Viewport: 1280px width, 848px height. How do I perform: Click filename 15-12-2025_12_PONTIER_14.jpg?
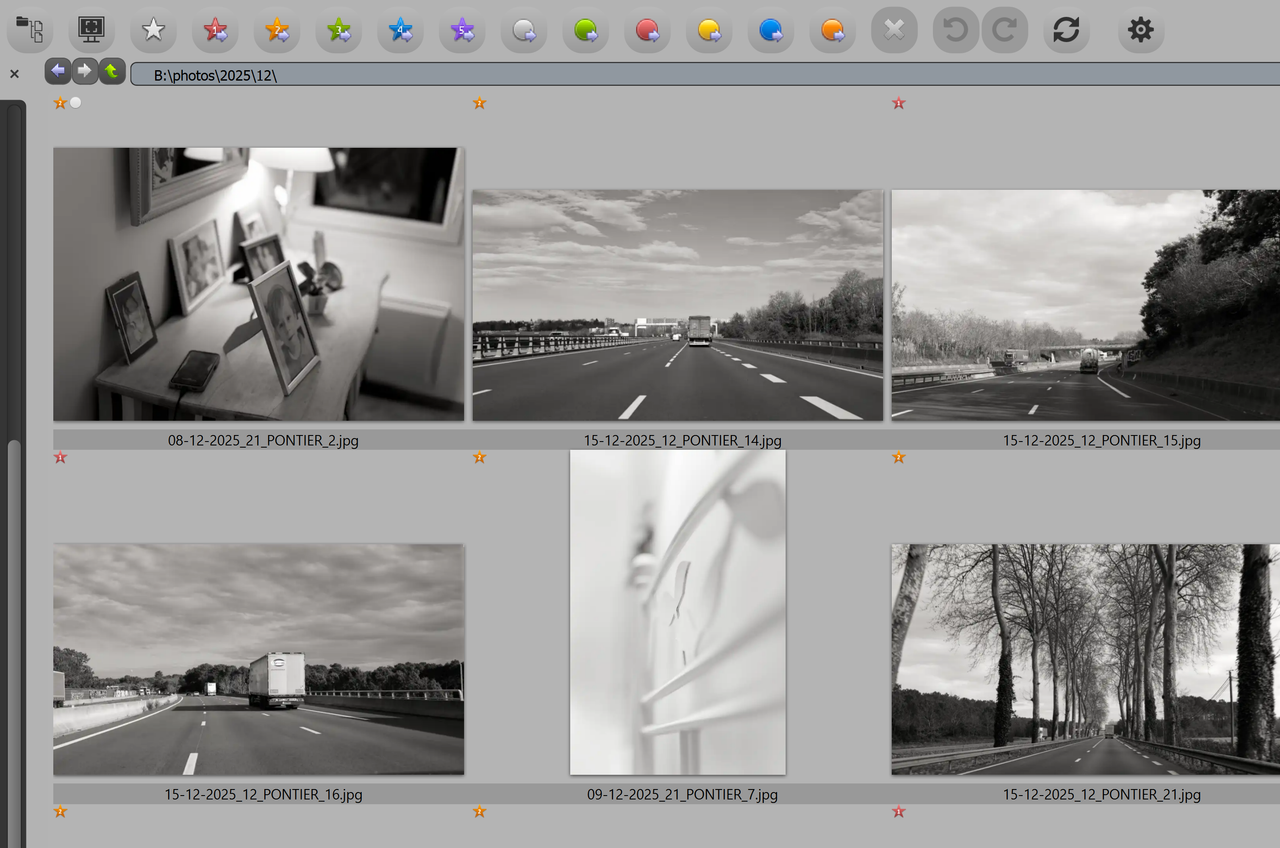[x=683, y=440]
